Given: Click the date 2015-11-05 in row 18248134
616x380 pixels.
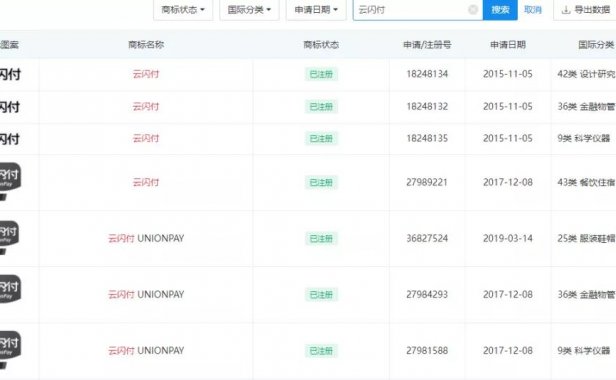Looking at the screenshot, I should coord(508,74).
